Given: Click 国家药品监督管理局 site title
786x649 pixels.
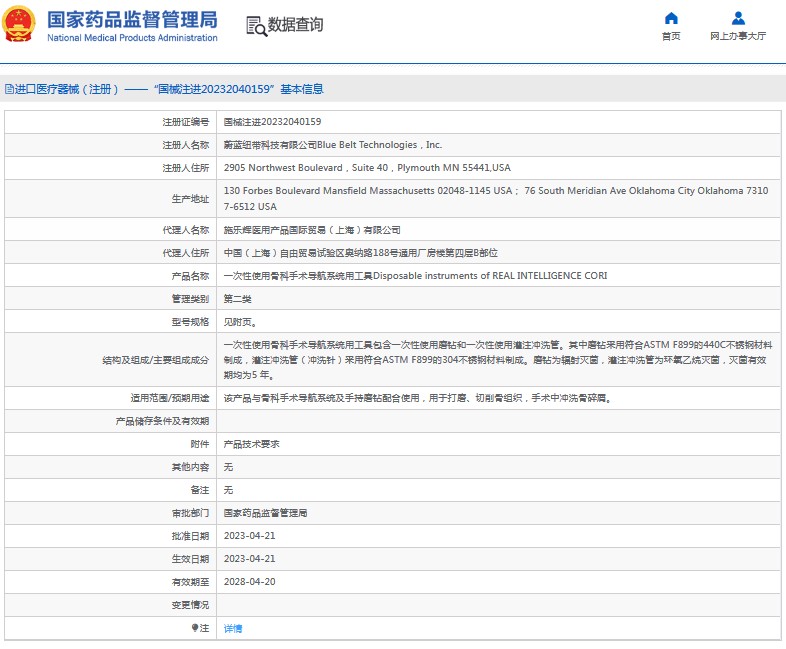Looking at the screenshot, I should [x=132, y=20].
